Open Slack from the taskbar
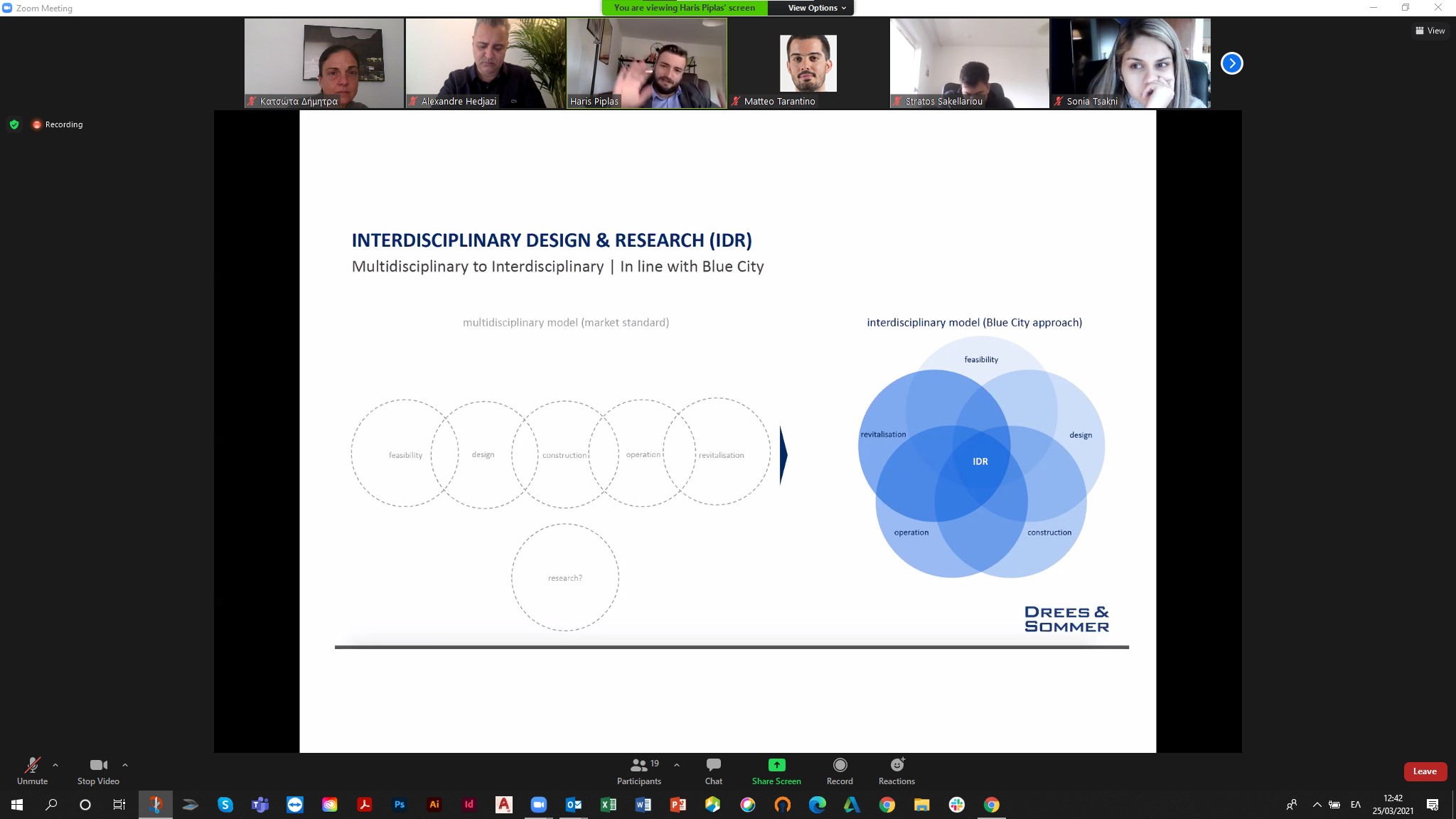1456x819 pixels. (x=957, y=805)
